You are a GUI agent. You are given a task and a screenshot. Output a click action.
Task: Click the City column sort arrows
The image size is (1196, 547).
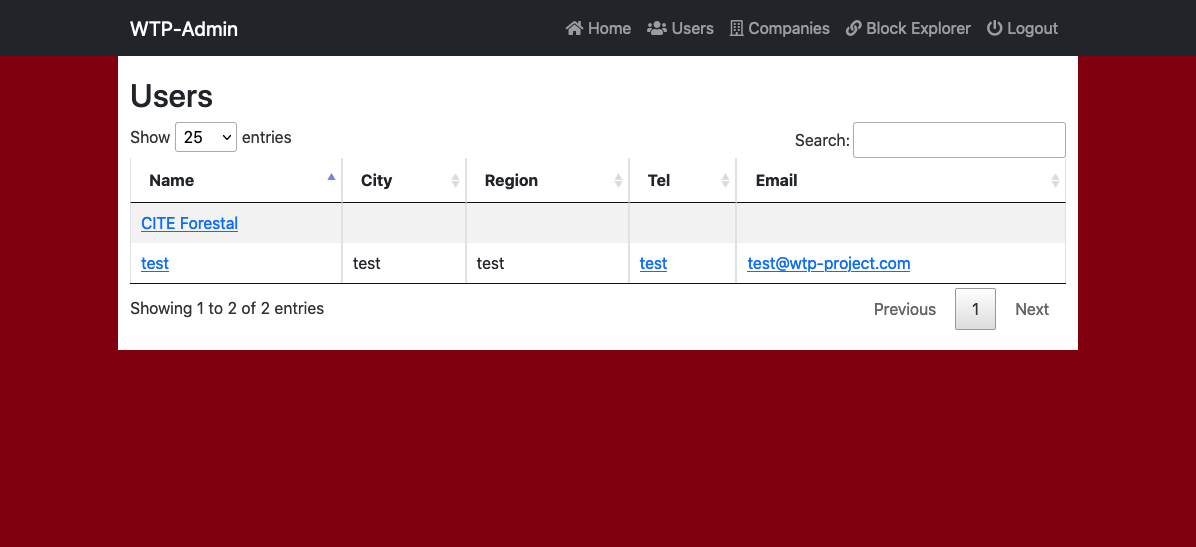pos(455,181)
